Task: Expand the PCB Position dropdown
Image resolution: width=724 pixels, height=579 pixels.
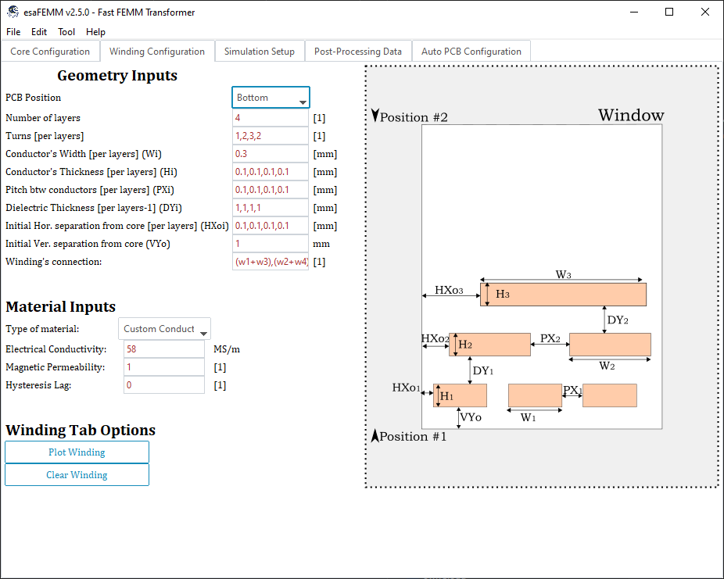Action: point(271,97)
